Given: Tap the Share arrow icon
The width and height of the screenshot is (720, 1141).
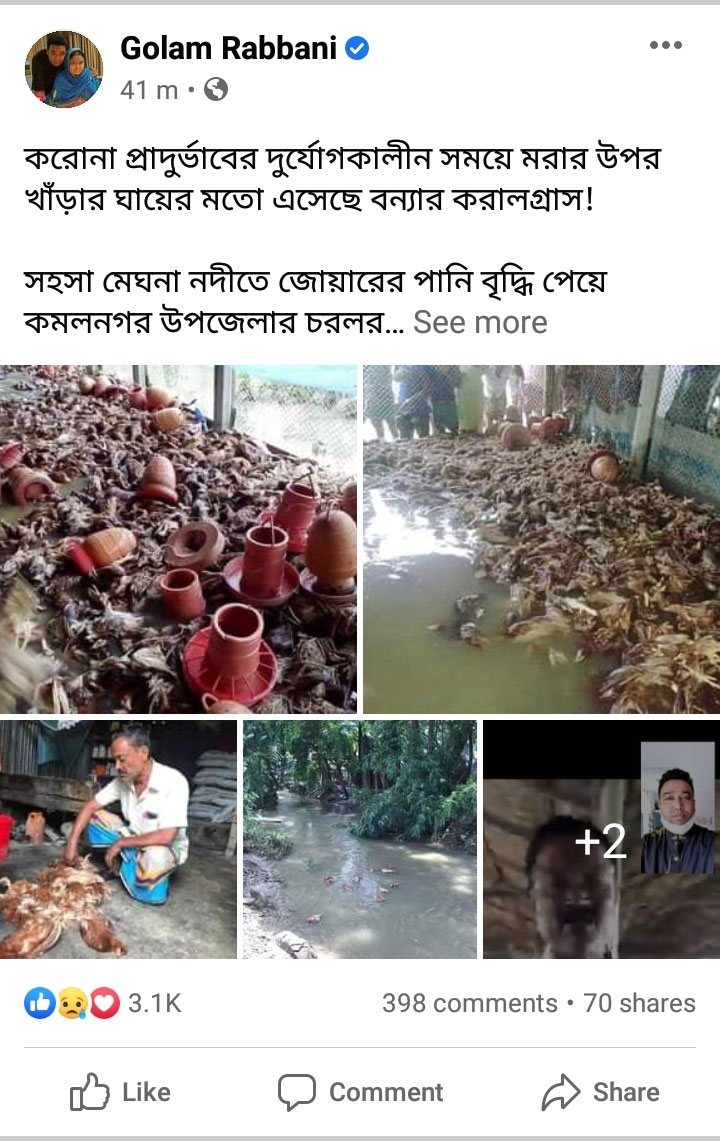Looking at the screenshot, I should (561, 1092).
